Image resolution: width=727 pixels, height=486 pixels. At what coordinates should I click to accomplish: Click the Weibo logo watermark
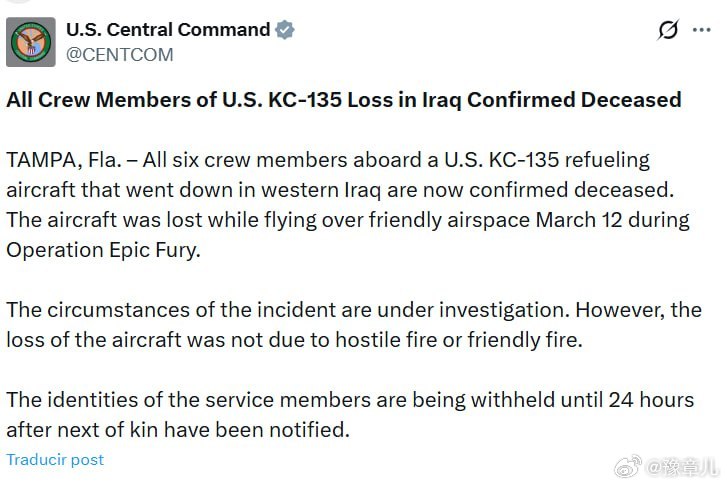pos(627,467)
